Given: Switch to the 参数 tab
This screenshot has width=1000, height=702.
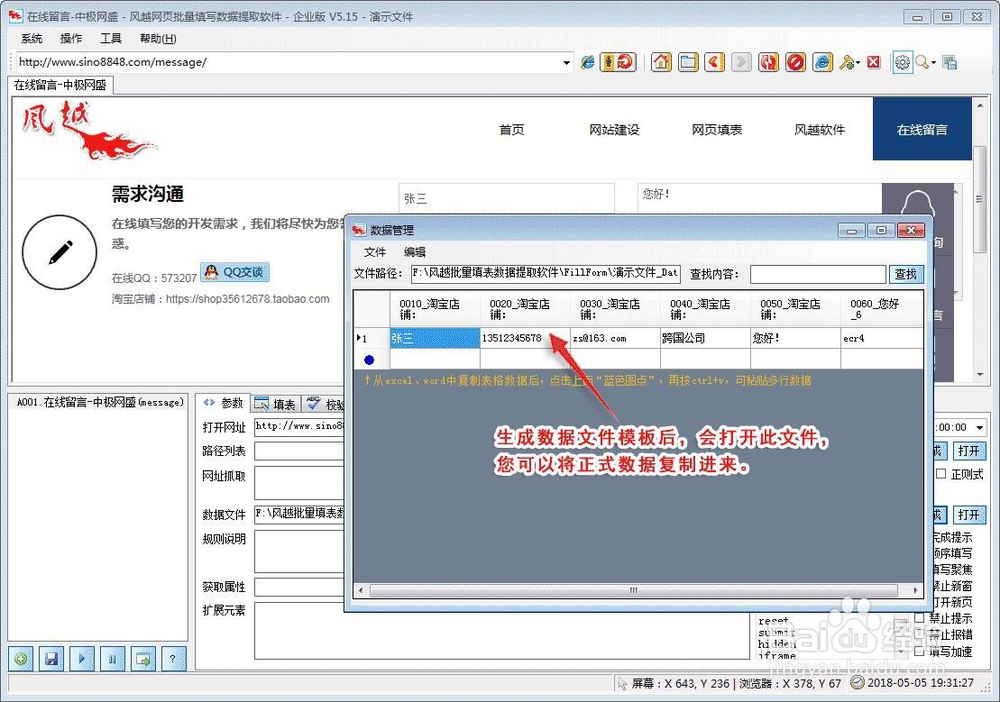Looking at the screenshot, I should pyautogui.click(x=224, y=403).
